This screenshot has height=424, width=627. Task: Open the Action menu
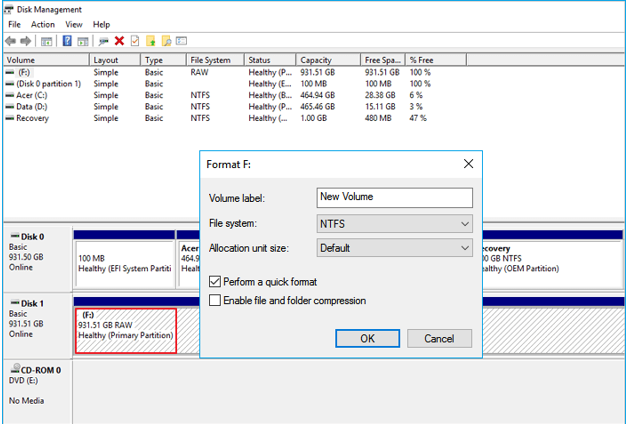tap(43, 24)
